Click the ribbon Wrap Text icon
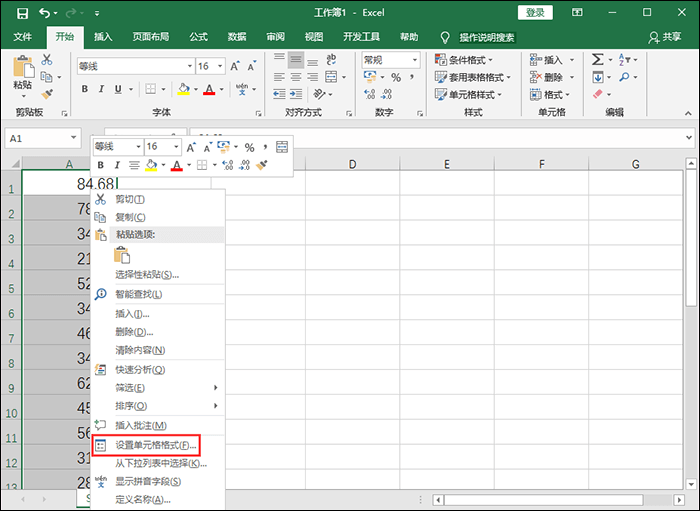700x511 pixels. tap(331, 59)
